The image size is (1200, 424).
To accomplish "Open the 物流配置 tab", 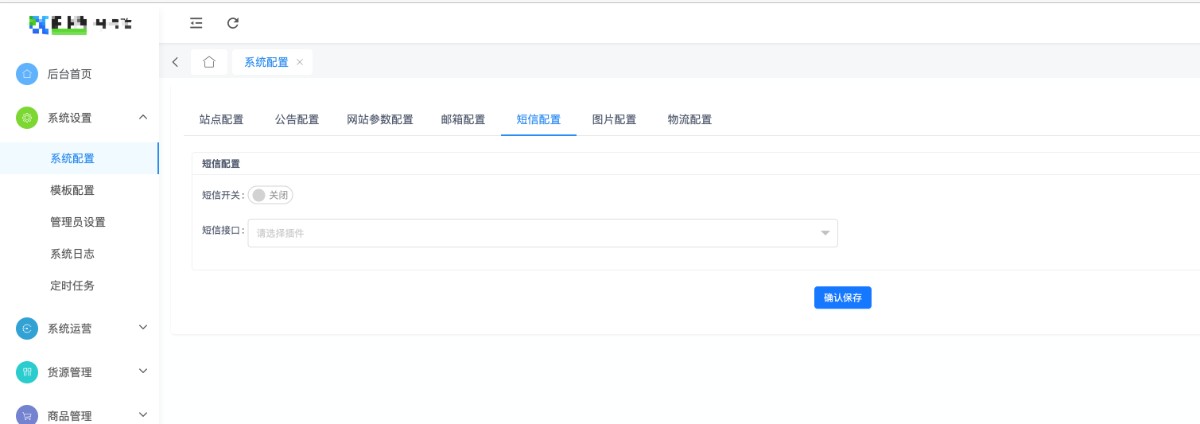I will pos(689,120).
